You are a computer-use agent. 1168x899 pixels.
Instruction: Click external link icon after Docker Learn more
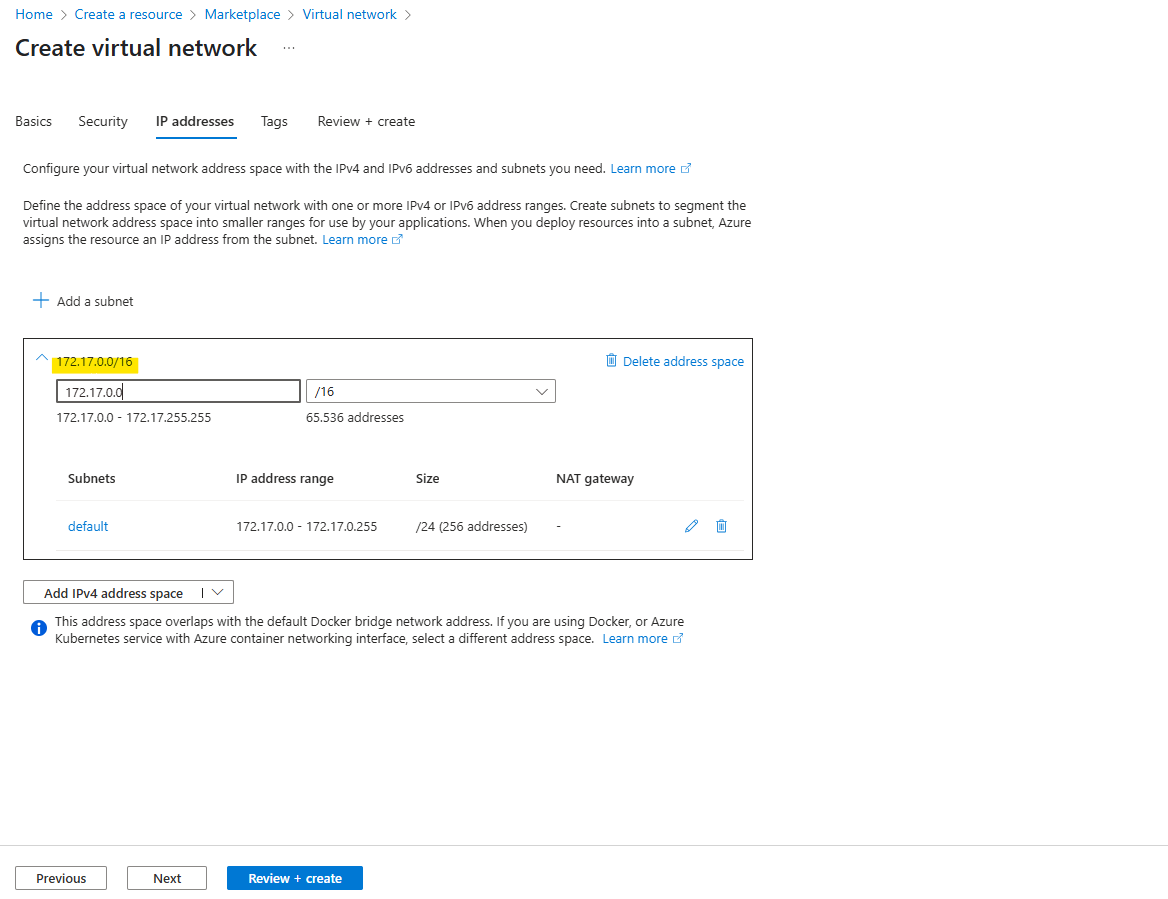pyautogui.click(x=678, y=638)
